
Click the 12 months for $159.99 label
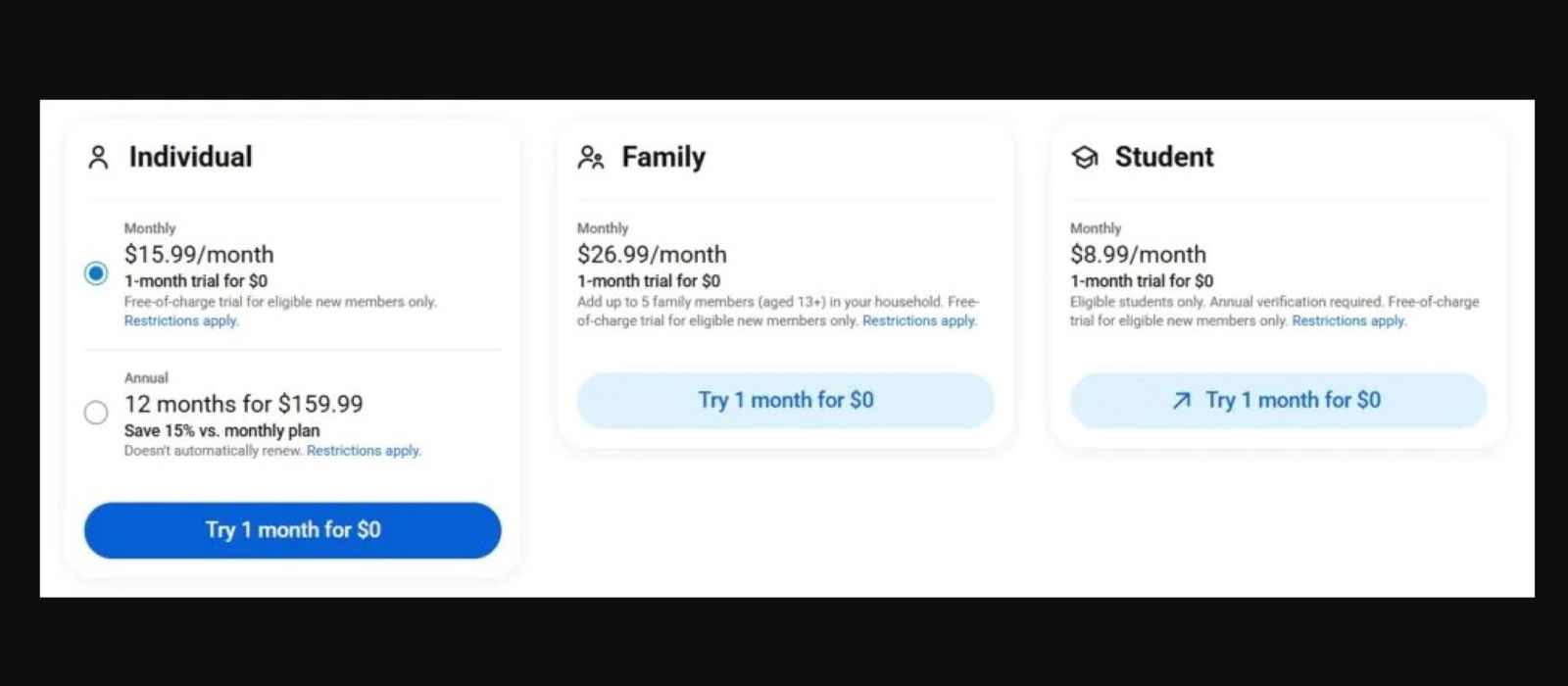pos(243,404)
